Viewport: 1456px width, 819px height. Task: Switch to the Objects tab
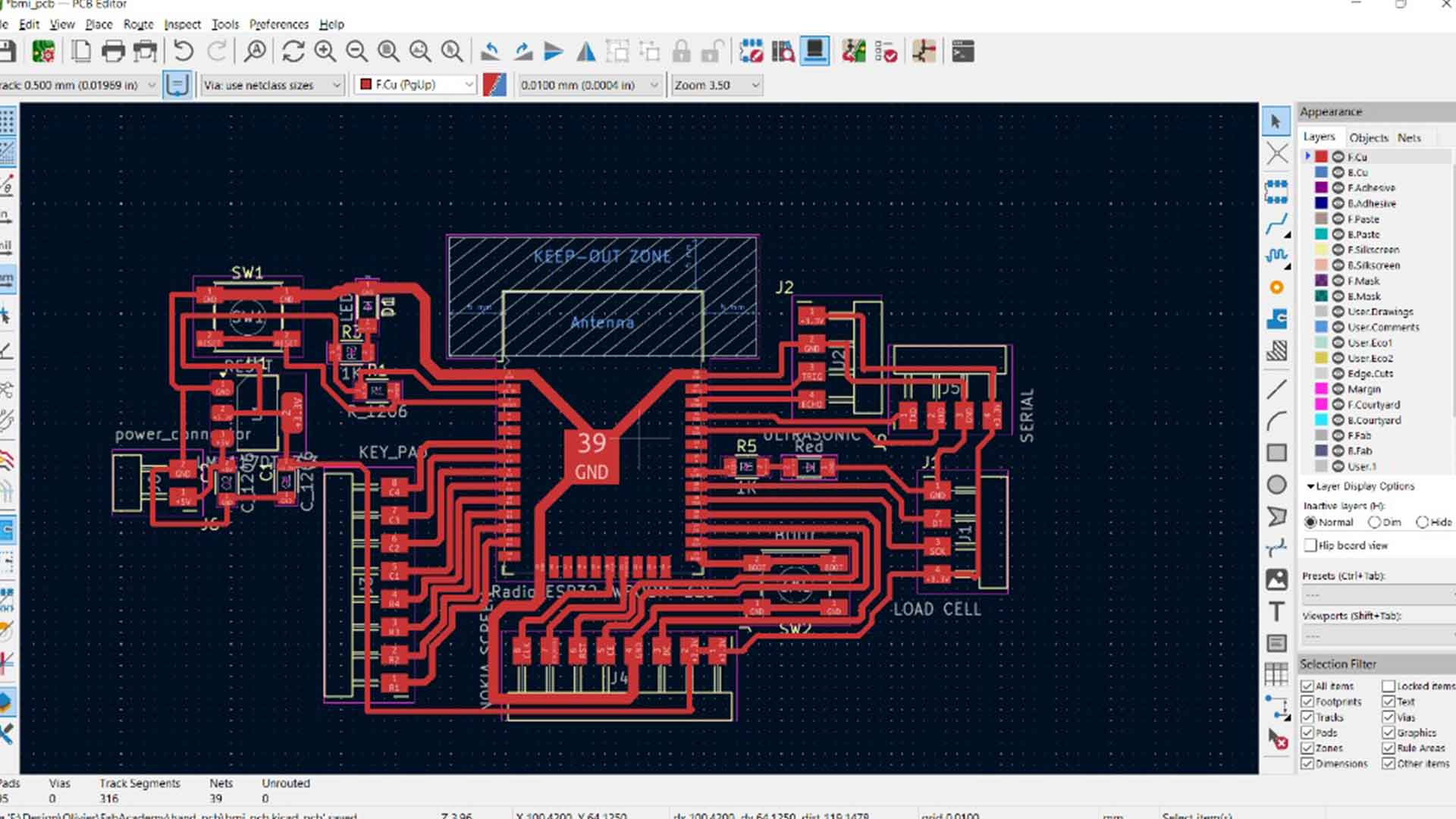(1369, 137)
